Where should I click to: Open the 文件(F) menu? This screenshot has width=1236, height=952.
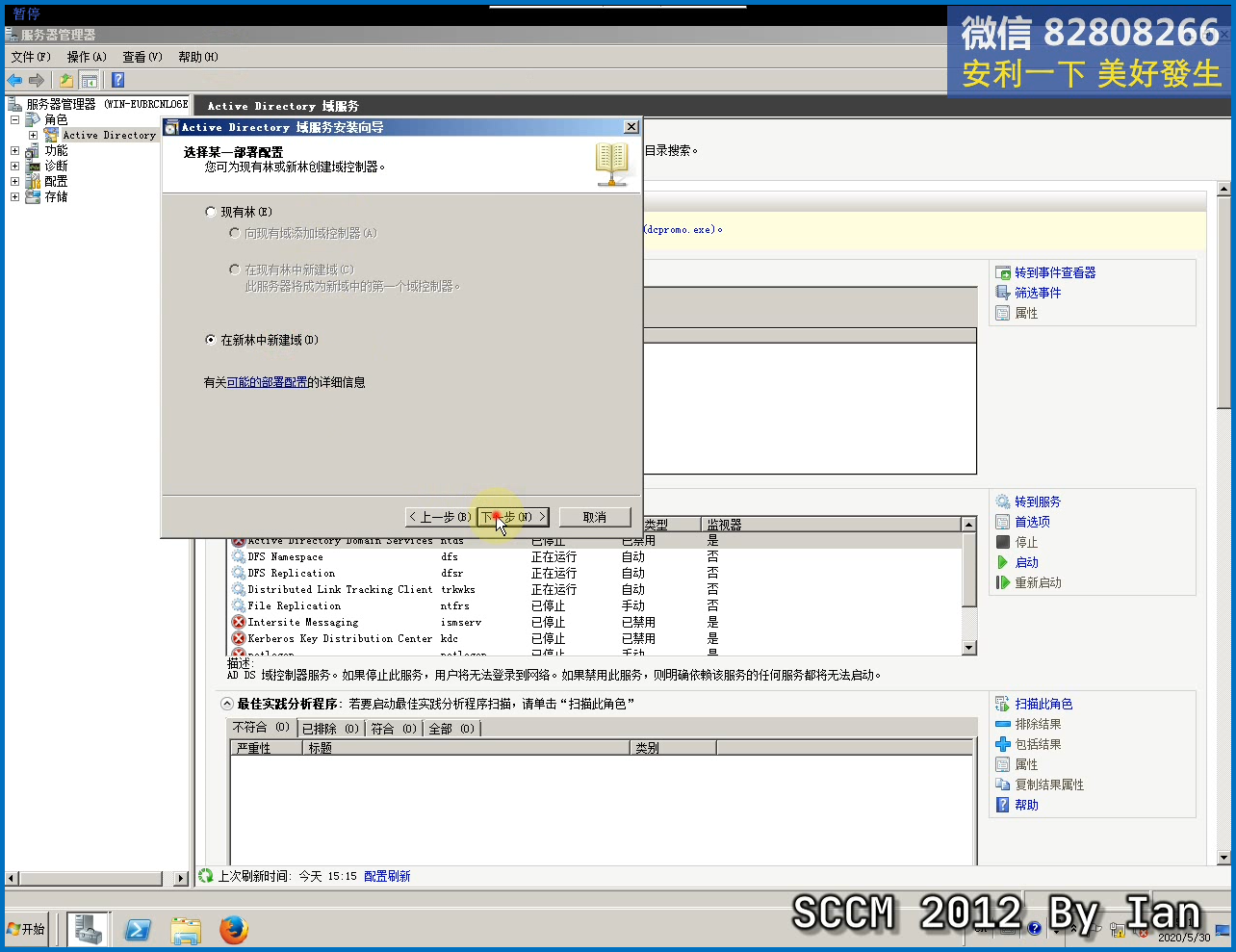[31, 57]
